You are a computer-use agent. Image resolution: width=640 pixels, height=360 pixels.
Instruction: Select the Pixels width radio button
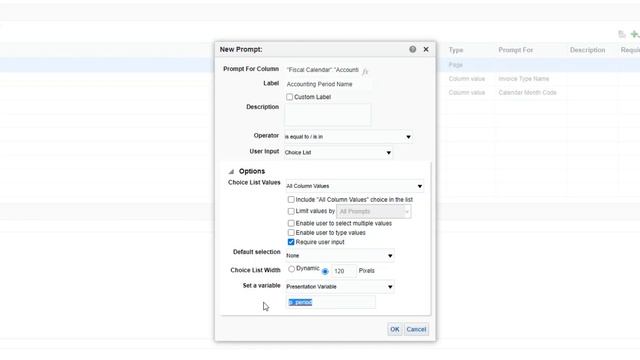coord(325,271)
